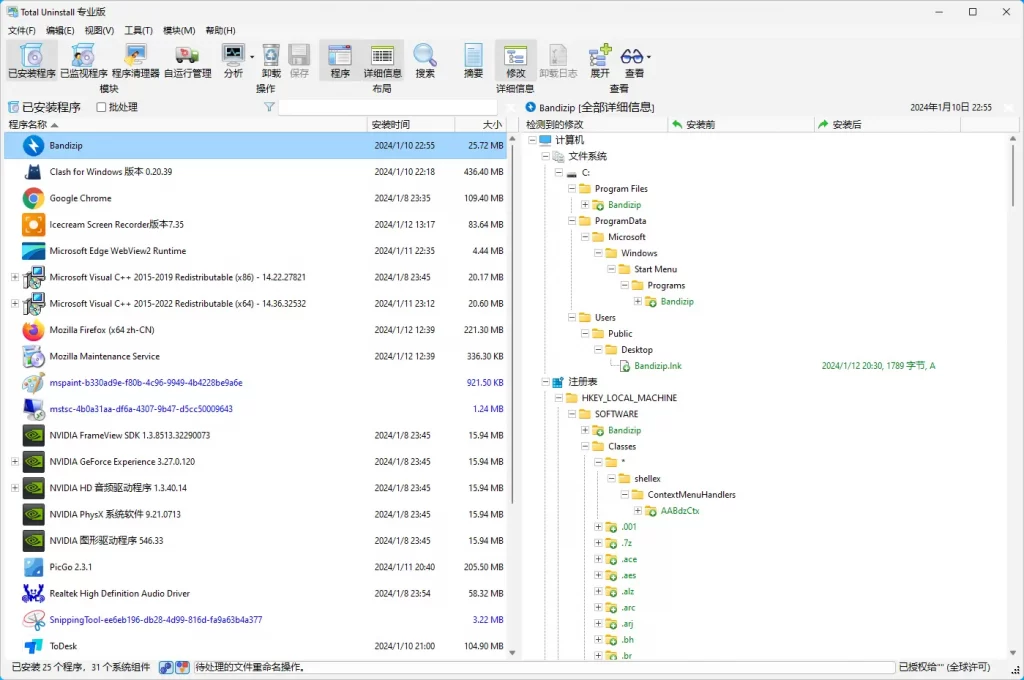Open the 模块(M) menu
Image resolution: width=1024 pixels, height=680 pixels.
coord(179,31)
